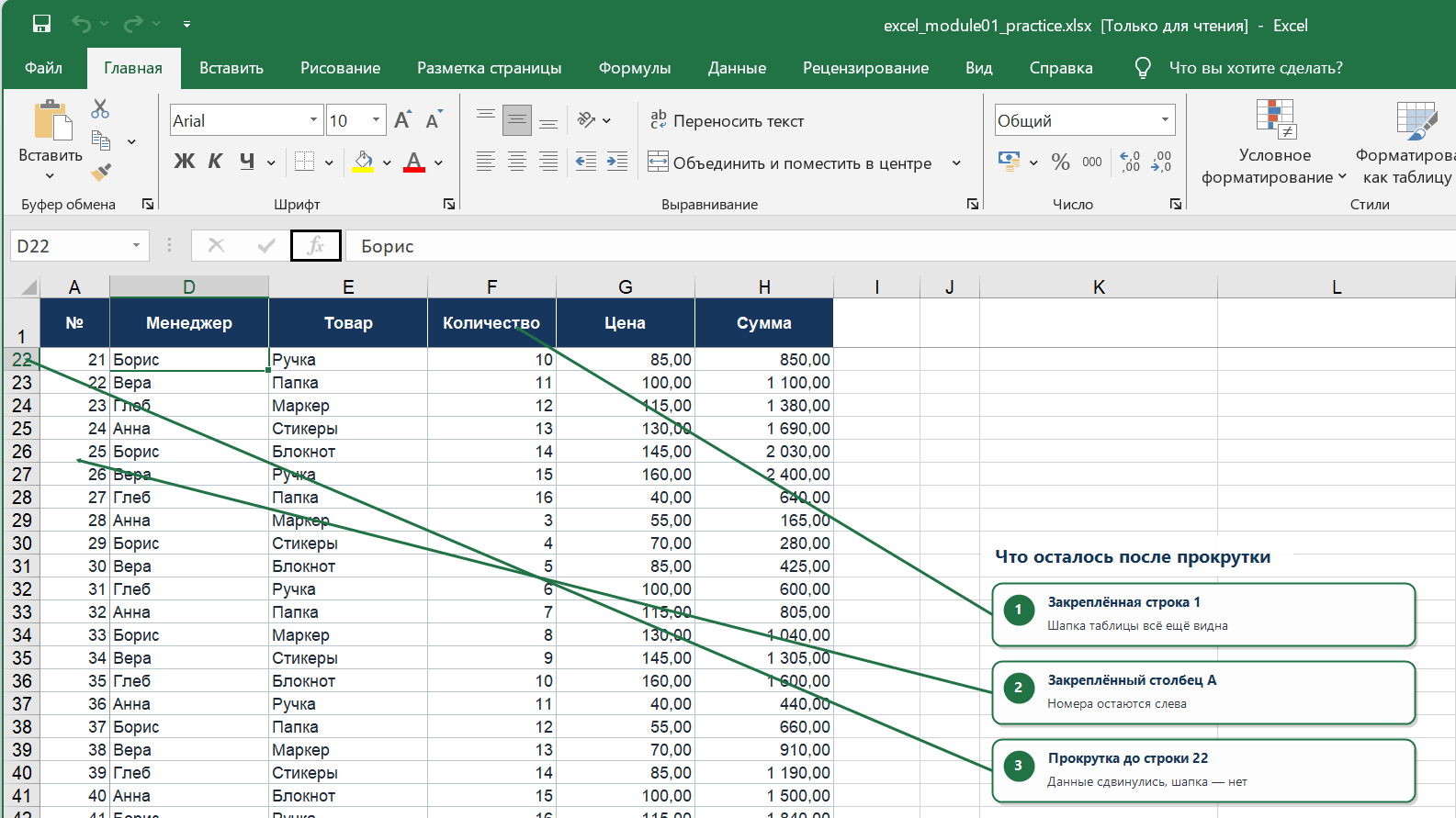Apply thousands separator format (000)
This screenshot has width=1456, height=818.
(1092, 162)
